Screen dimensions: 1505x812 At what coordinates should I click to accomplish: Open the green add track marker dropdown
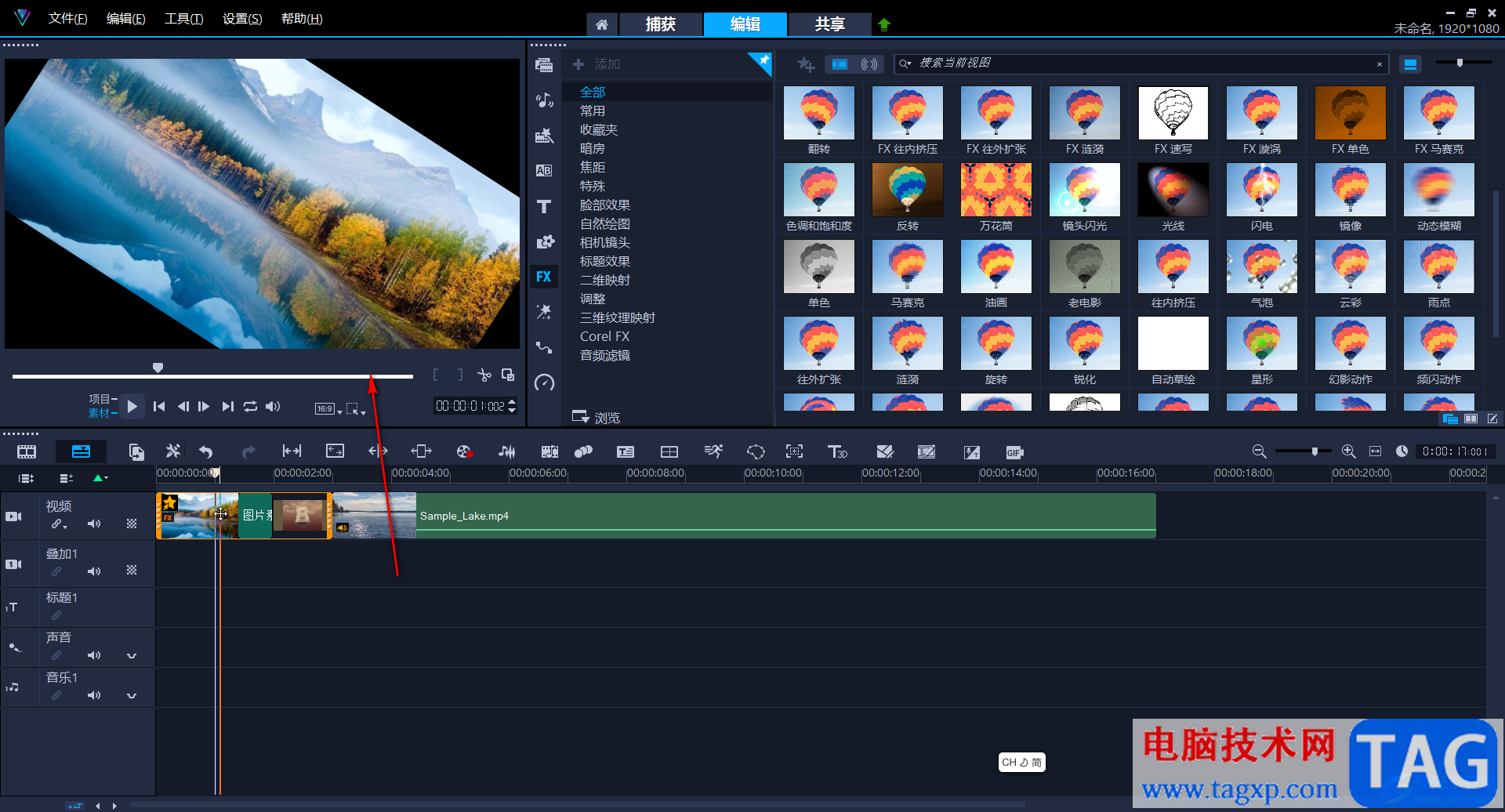pyautogui.click(x=100, y=477)
